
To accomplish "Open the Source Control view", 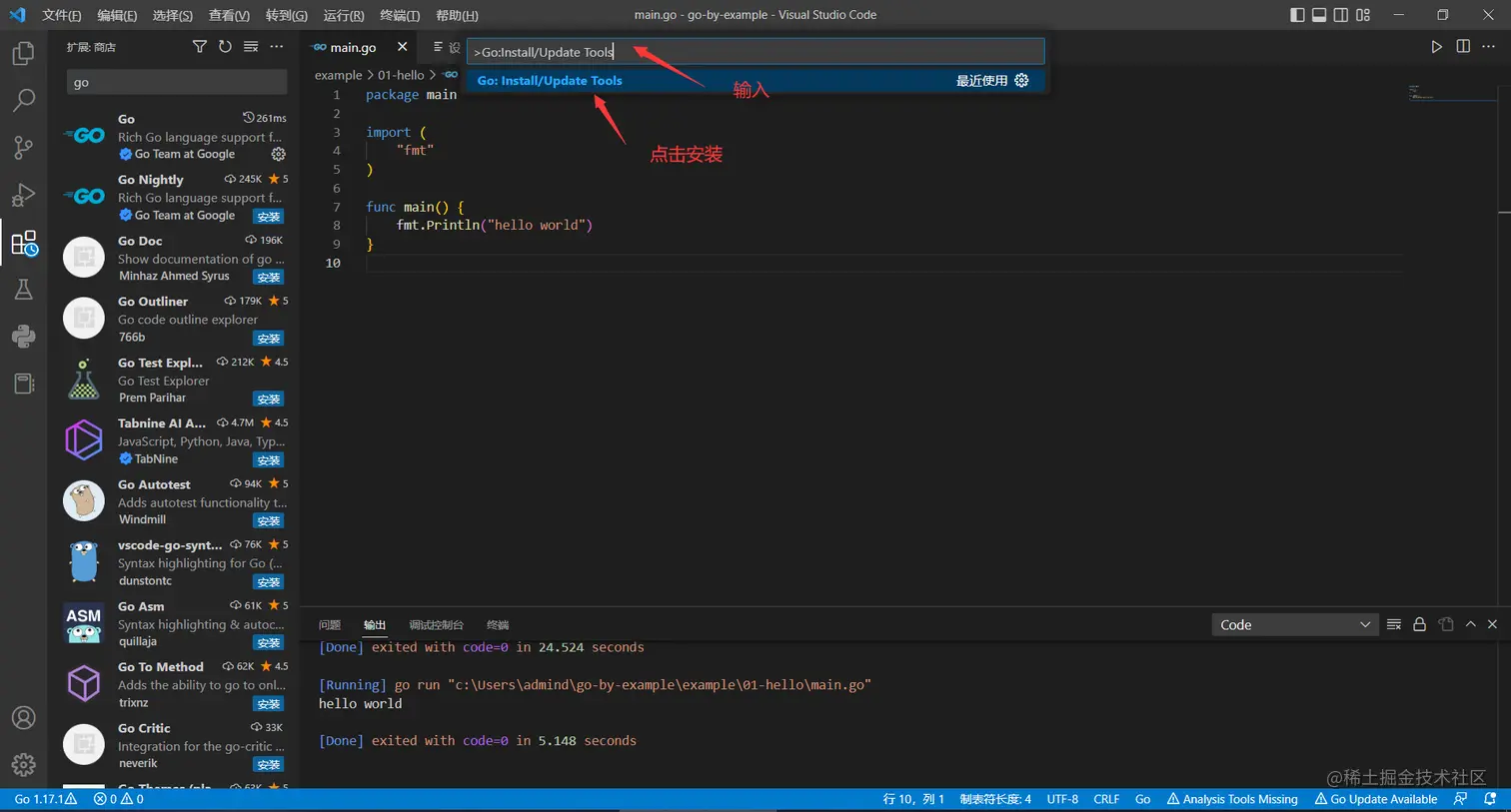I will coord(23,148).
